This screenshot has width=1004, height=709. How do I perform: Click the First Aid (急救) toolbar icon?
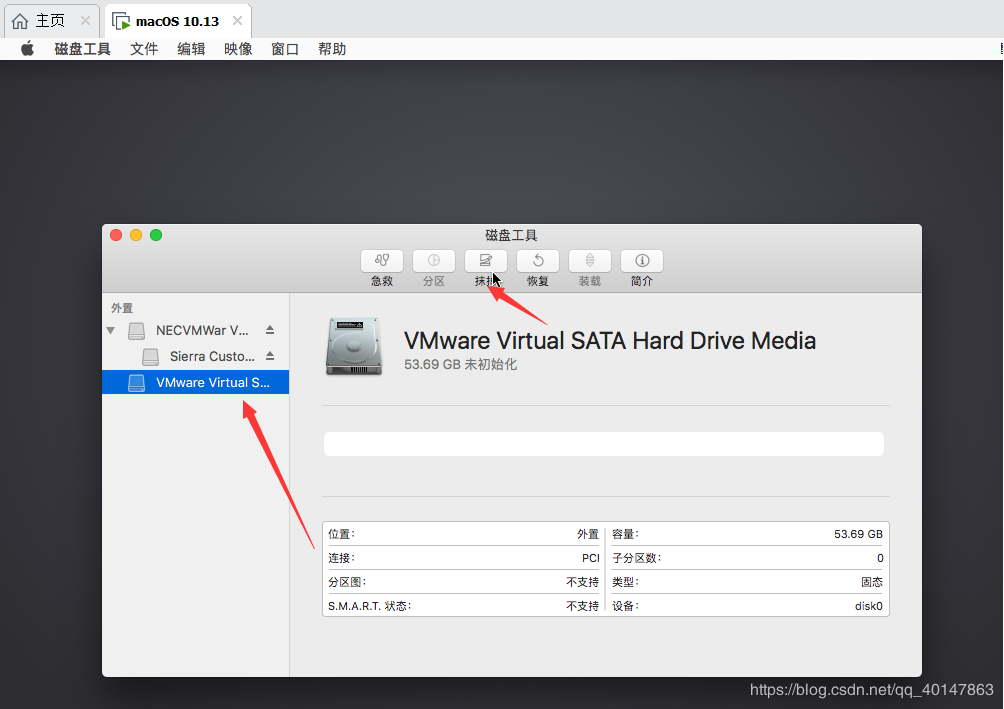pyautogui.click(x=382, y=261)
